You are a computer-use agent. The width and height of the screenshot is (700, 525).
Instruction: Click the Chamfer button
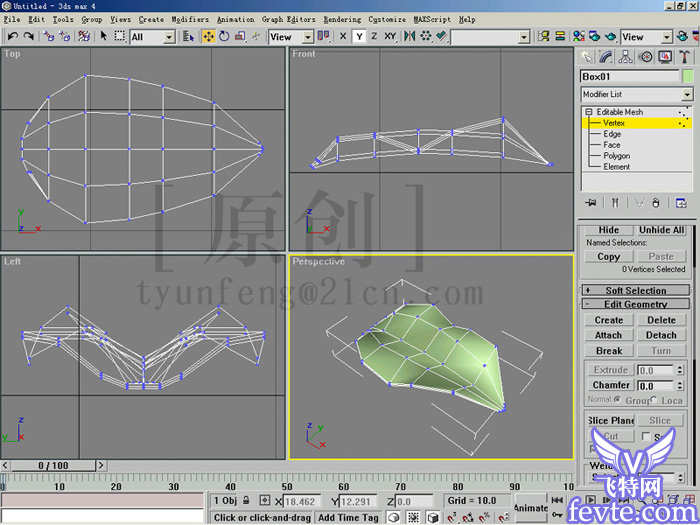pos(611,385)
